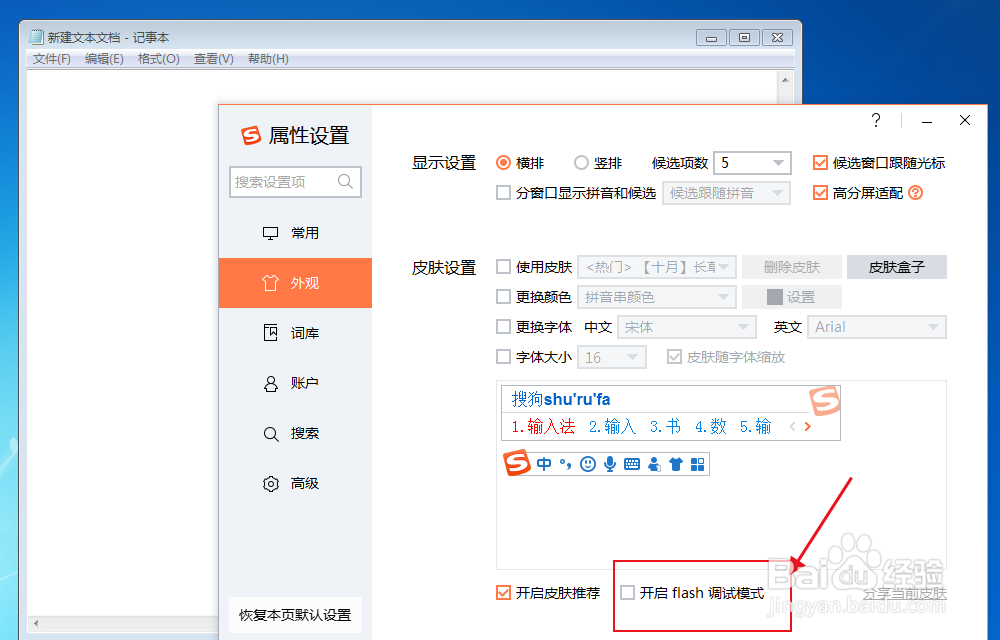The height and width of the screenshot is (640, 1000).
Task: Click the 设置 color button with grey swatch
Action: (791, 296)
